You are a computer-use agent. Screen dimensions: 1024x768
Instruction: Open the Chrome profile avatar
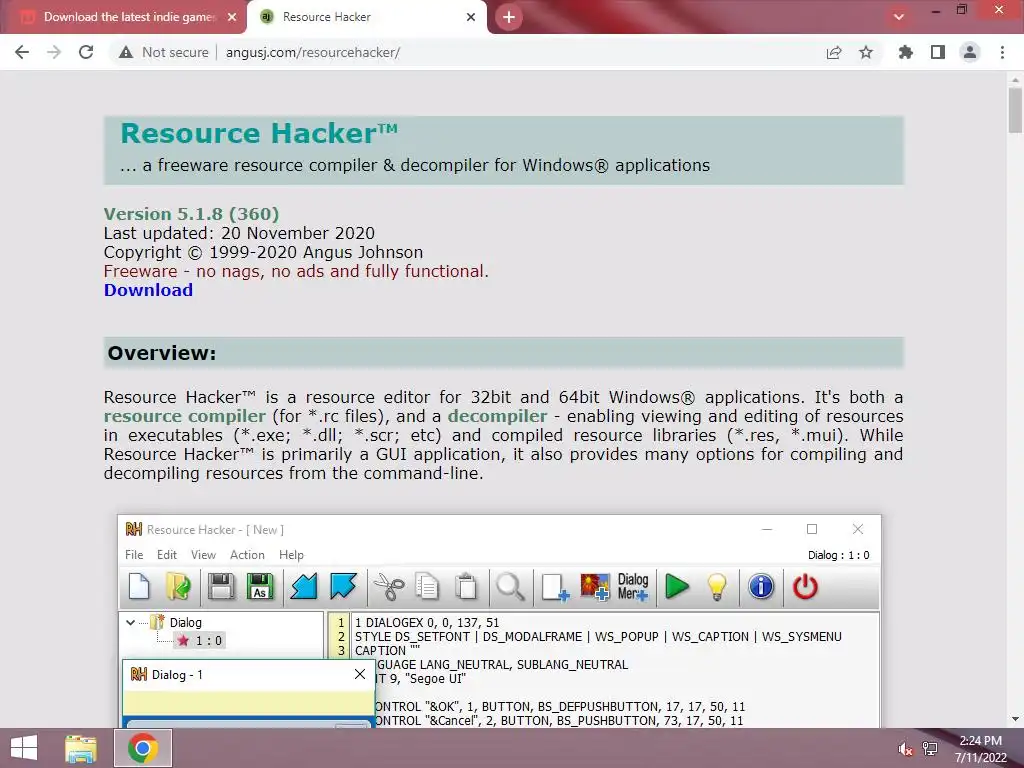point(970,52)
